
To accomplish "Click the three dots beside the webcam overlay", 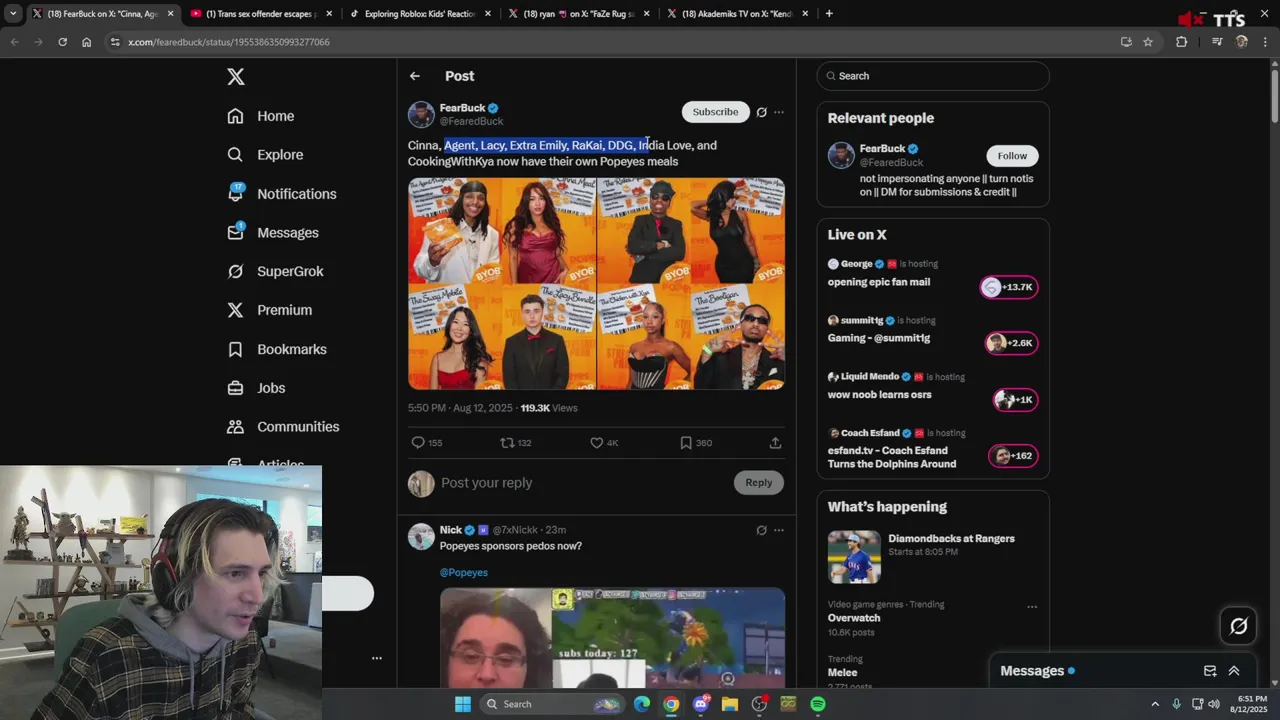I will [x=377, y=658].
